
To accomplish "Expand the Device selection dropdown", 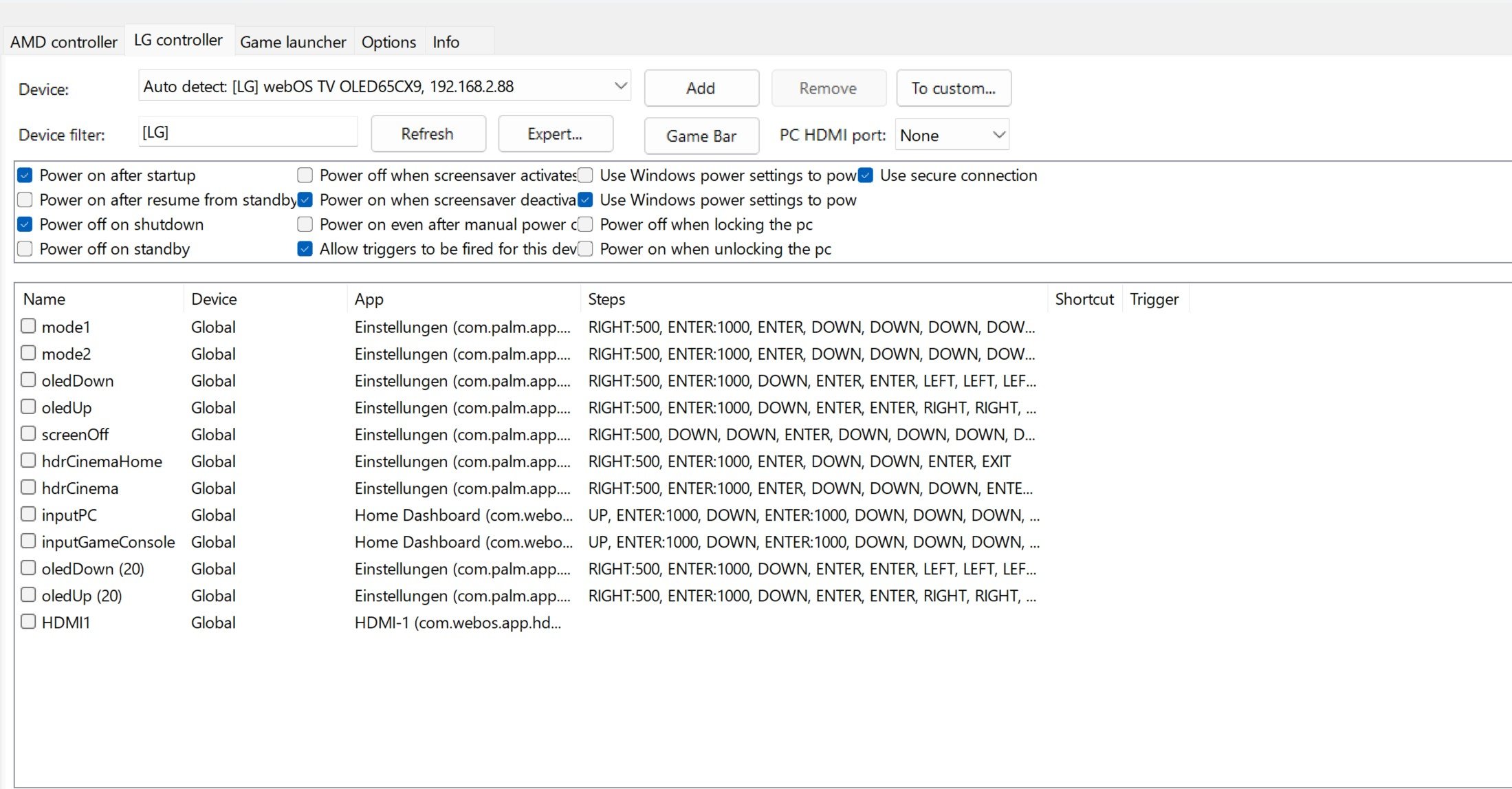I will 620,87.
